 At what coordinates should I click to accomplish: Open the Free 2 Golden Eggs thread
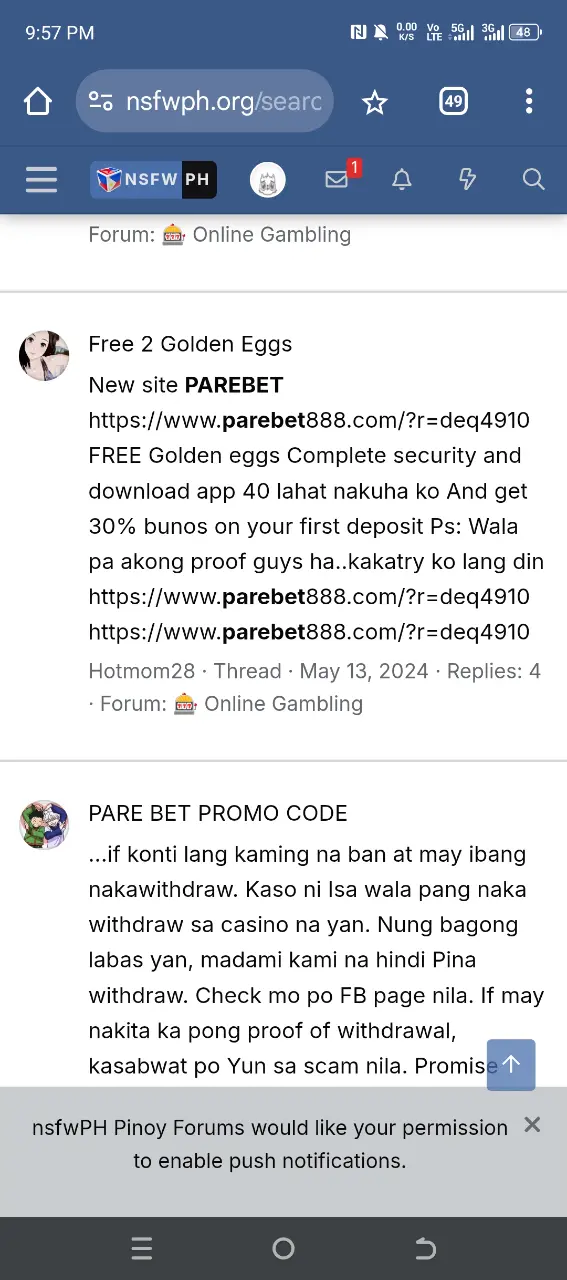pyautogui.click(x=190, y=344)
